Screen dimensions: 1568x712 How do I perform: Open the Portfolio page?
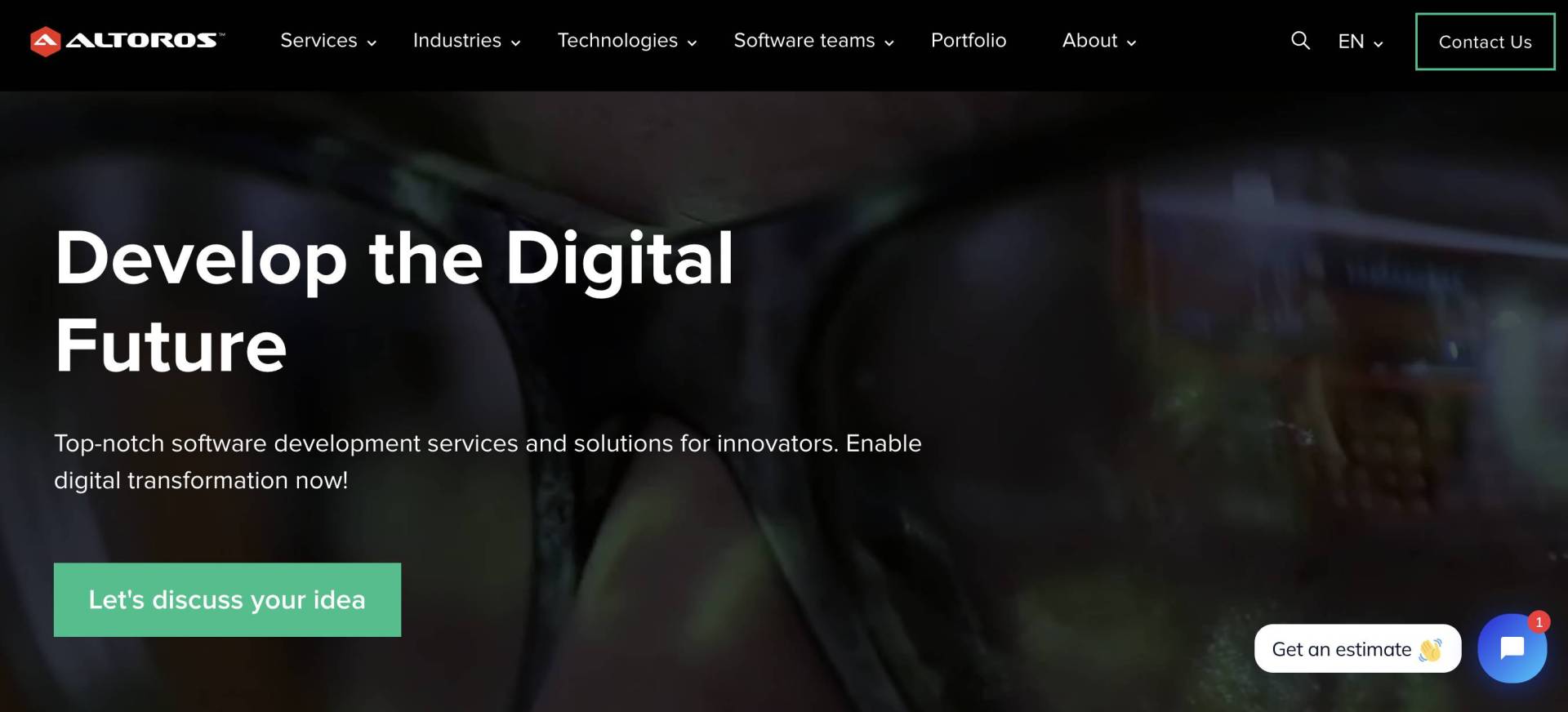(x=969, y=40)
